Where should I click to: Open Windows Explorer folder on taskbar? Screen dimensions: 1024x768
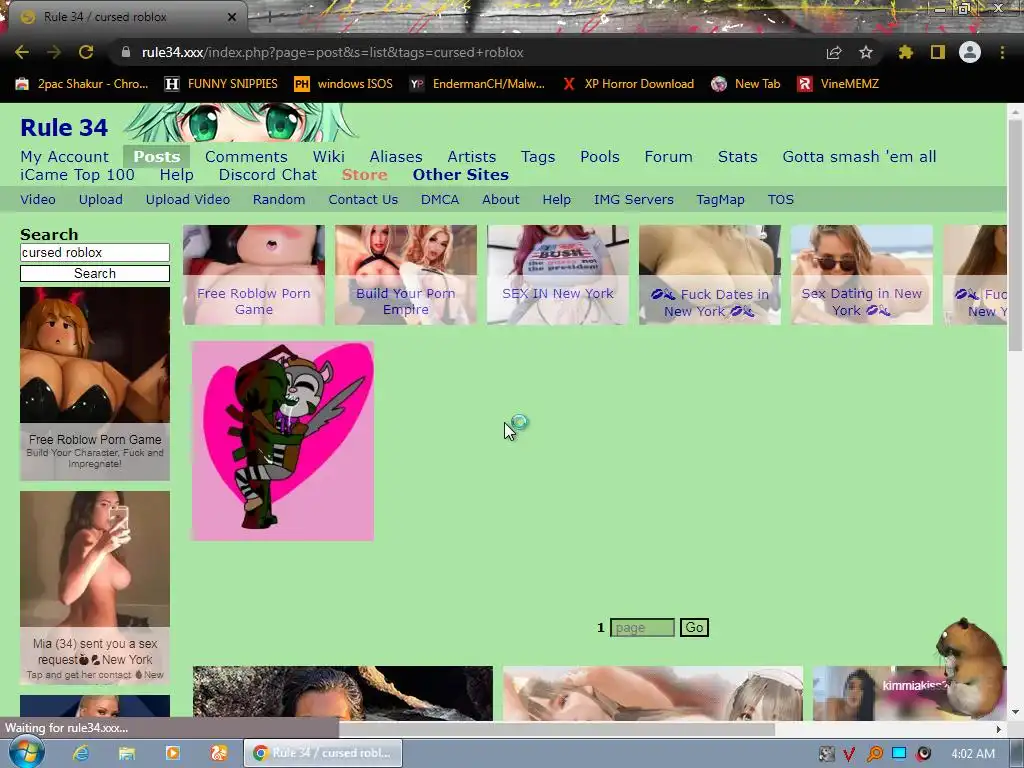(x=127, y=754)
